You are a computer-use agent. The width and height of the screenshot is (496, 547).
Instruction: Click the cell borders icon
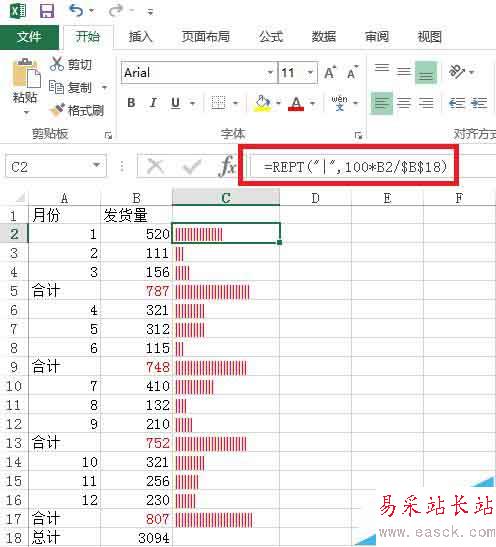click(218, 103)
